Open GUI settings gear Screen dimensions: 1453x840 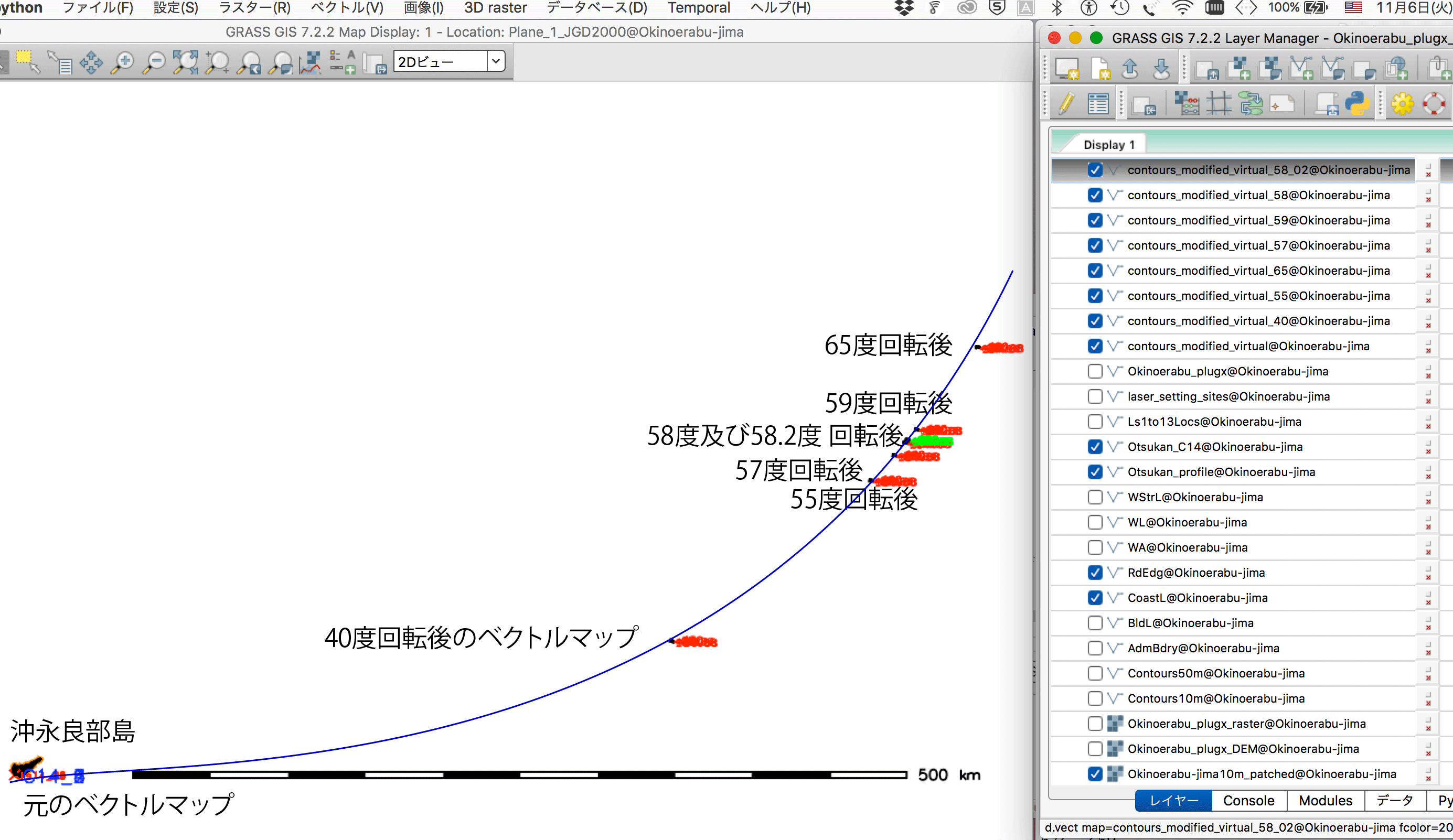click(x=1402, y=105)
